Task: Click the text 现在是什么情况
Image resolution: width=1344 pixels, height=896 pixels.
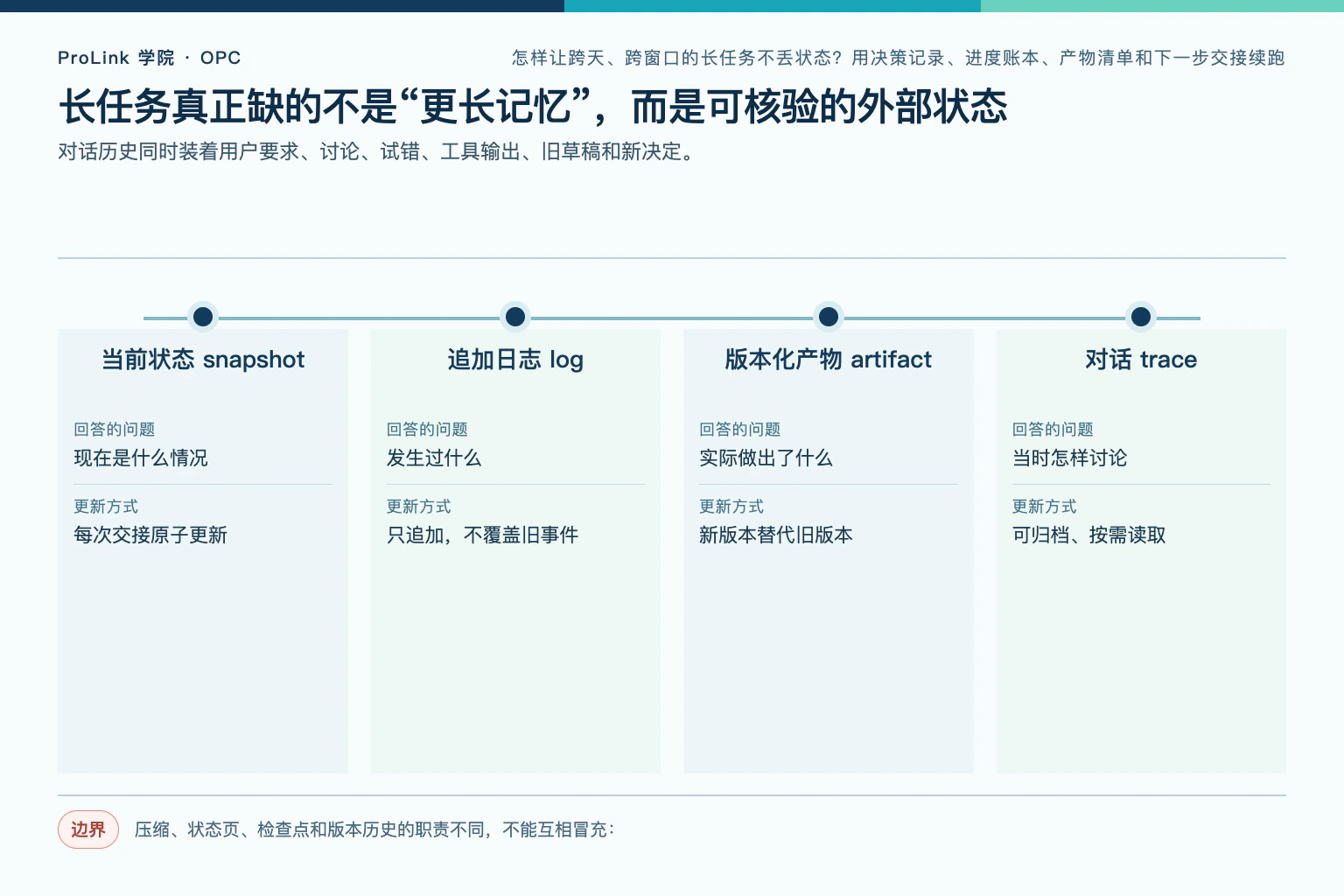Action: [x=141, y=458]
